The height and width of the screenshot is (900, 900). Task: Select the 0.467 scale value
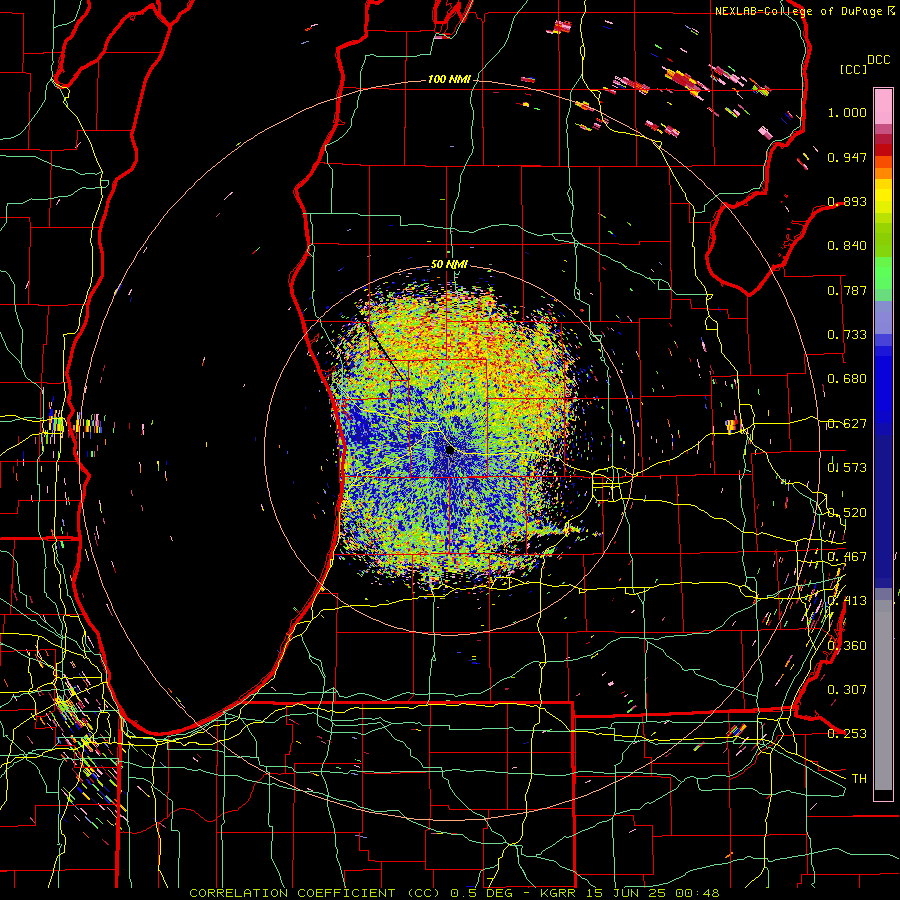point(847,557)
